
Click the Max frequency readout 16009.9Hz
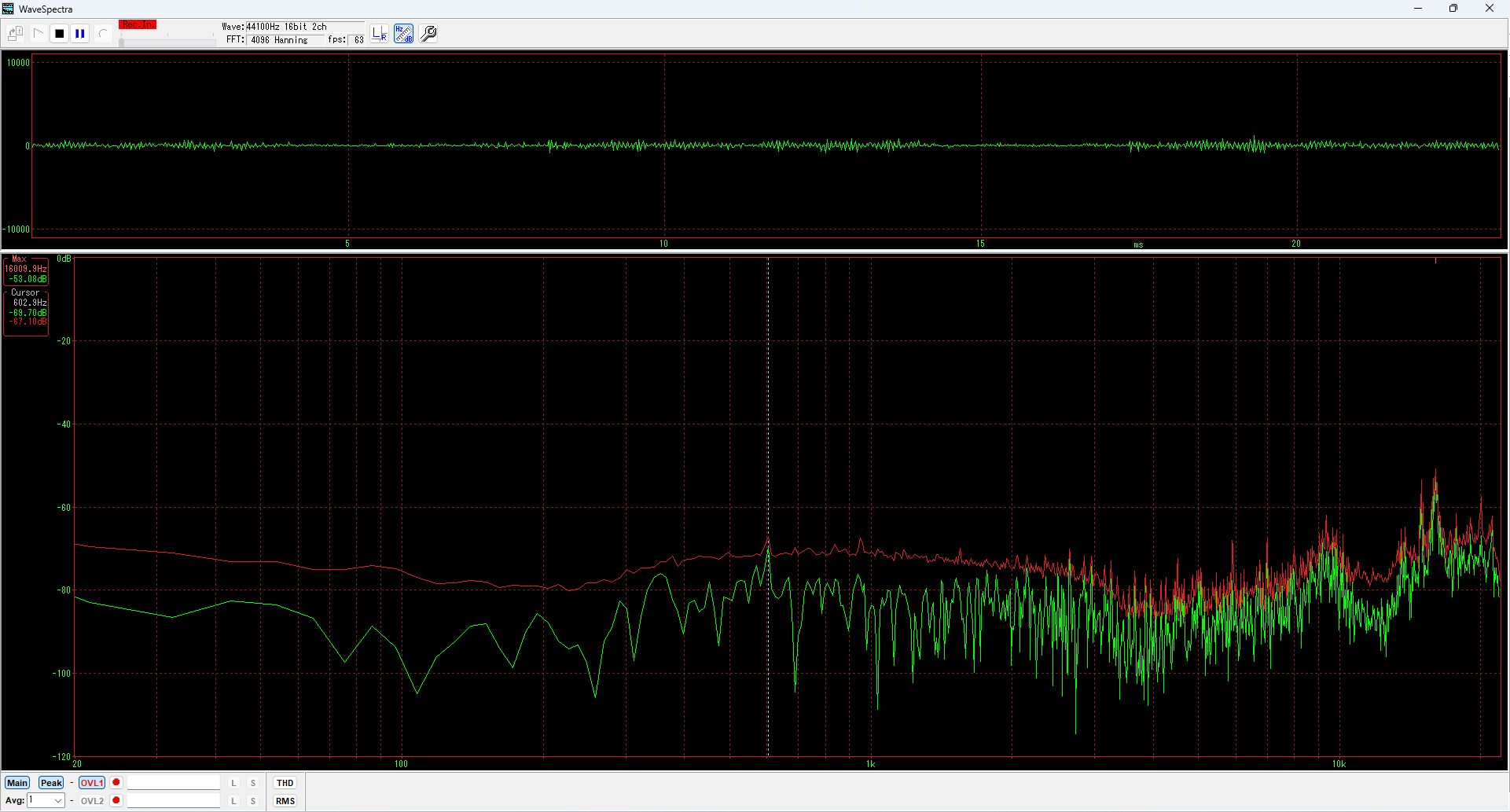tap(26, 269)
